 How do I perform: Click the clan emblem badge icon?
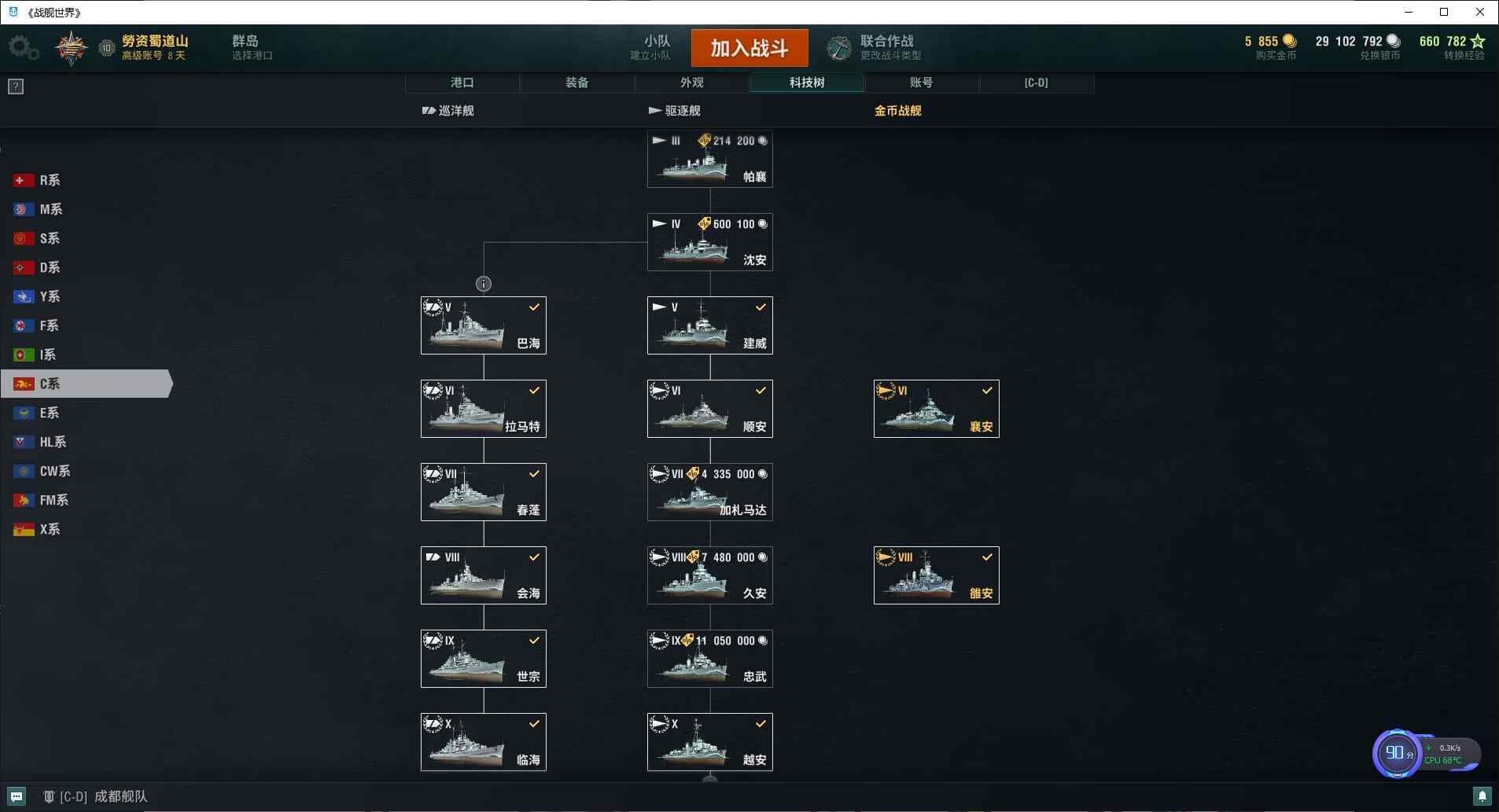point(71,49)
